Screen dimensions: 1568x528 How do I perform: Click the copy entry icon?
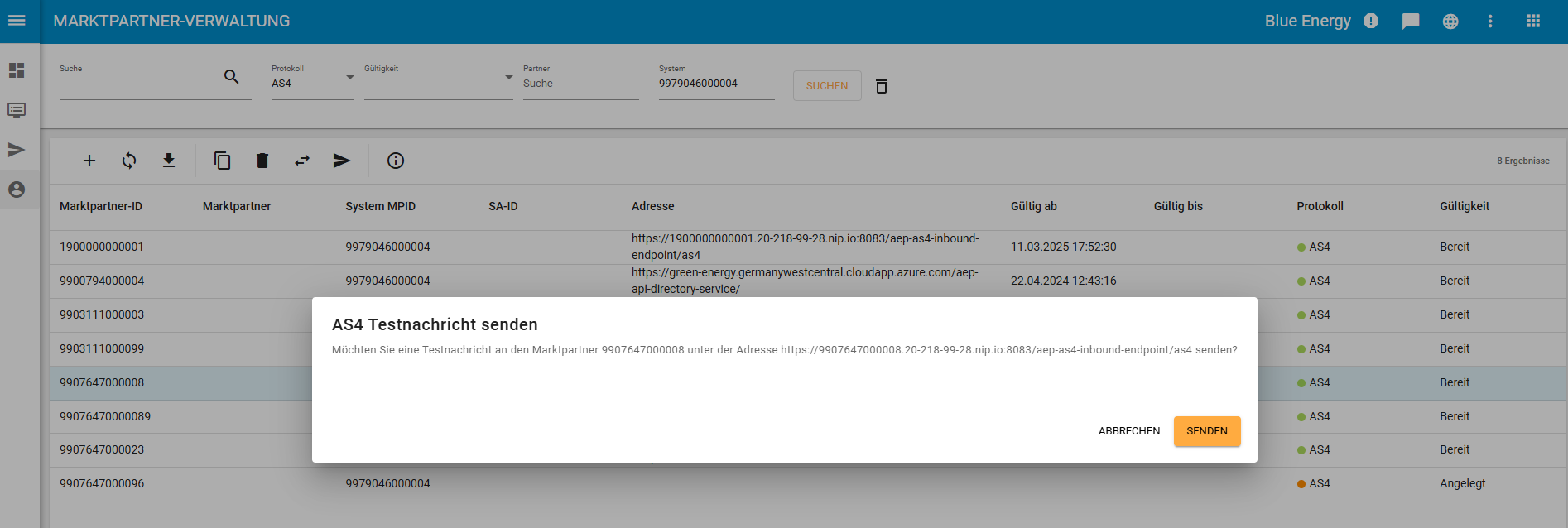click(x=222, y=161)
